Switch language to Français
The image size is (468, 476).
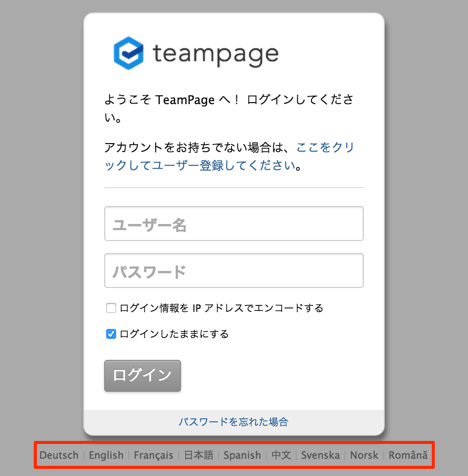[153, 455]
